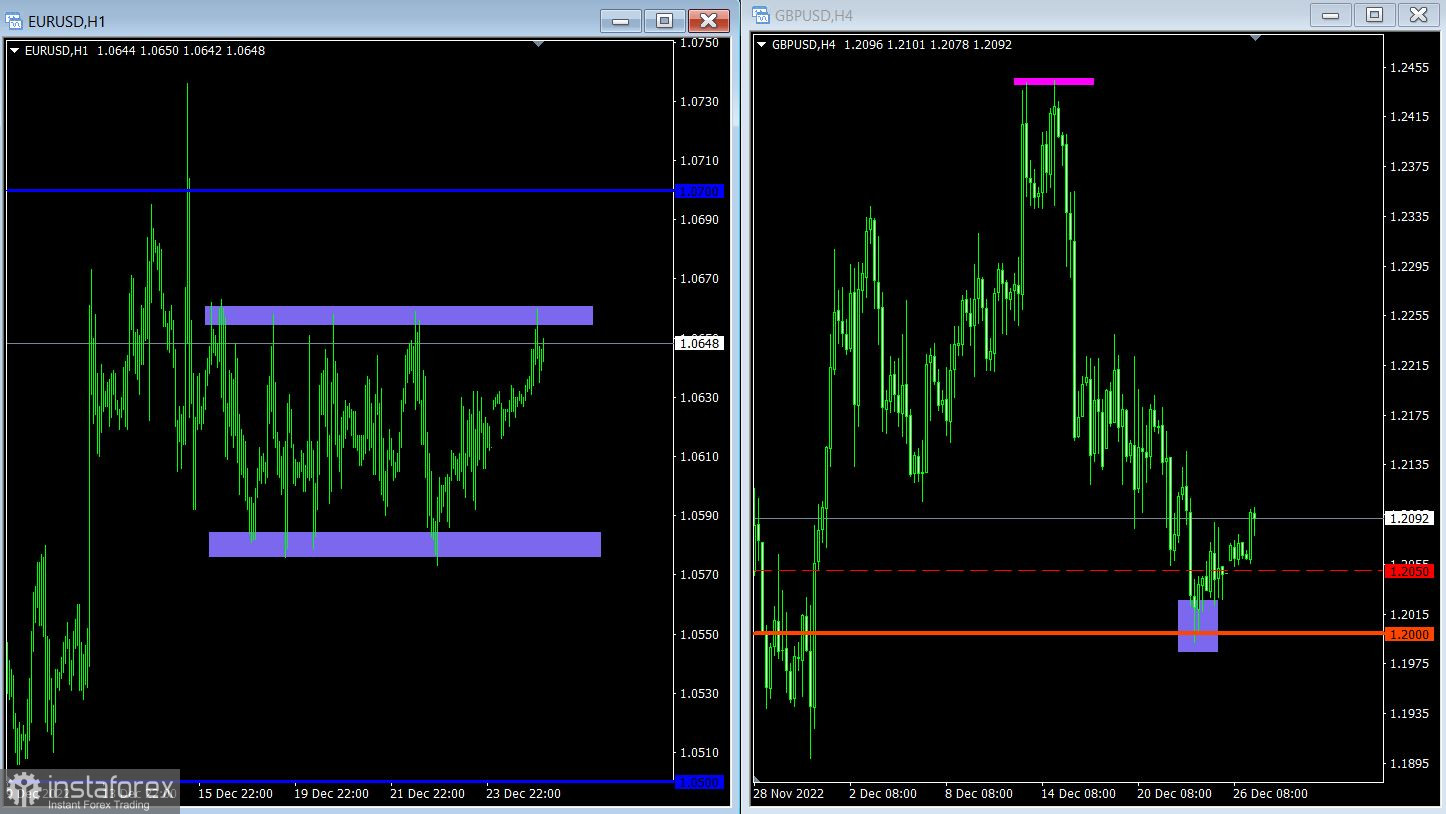Click the 1.0590 price scale value
Screen dimensions: 1446x814
[x=698, y=516]
